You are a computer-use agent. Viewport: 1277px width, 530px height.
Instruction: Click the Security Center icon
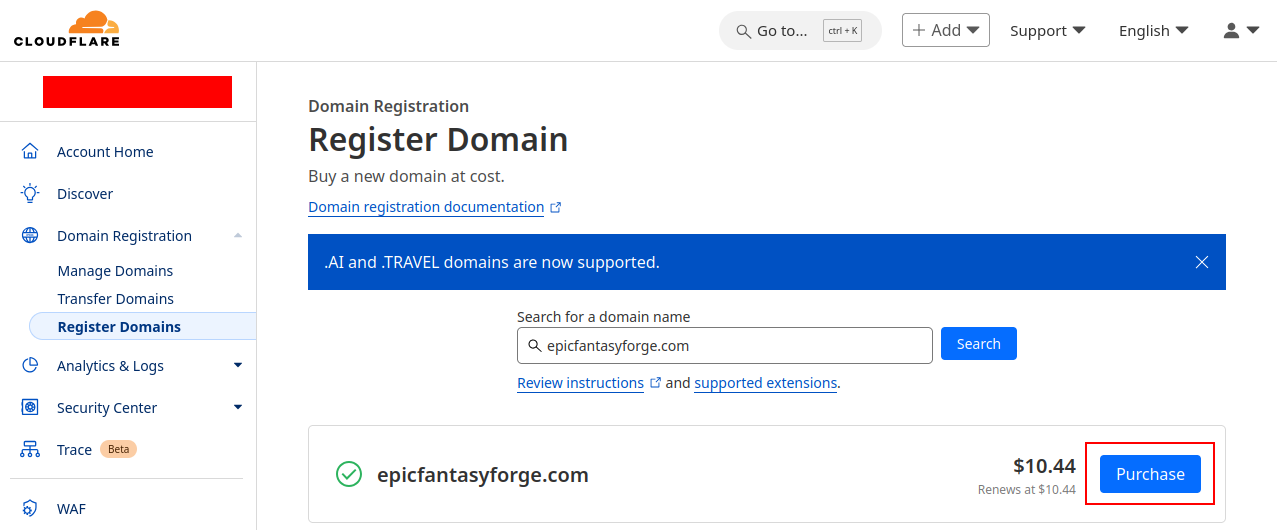click(x=30, y=407)
